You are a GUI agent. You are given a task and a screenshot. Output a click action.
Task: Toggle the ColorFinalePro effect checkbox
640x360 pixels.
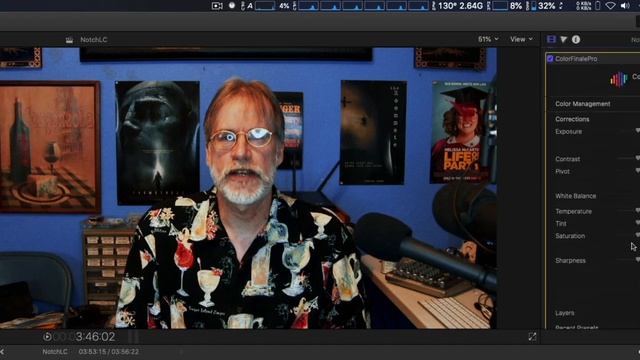(550, 59)
